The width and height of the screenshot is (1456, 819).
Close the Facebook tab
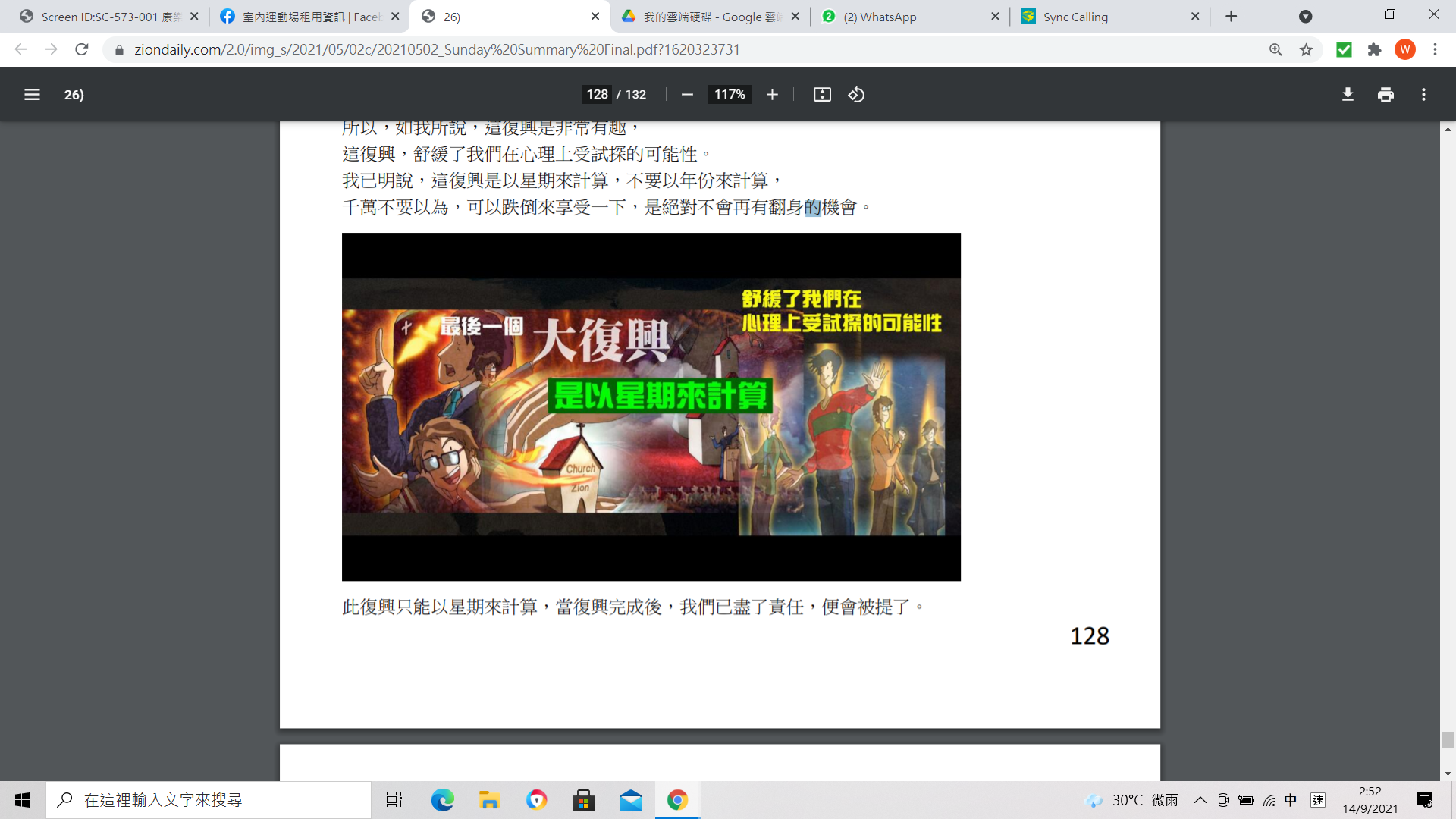click(x=395, y=17)
